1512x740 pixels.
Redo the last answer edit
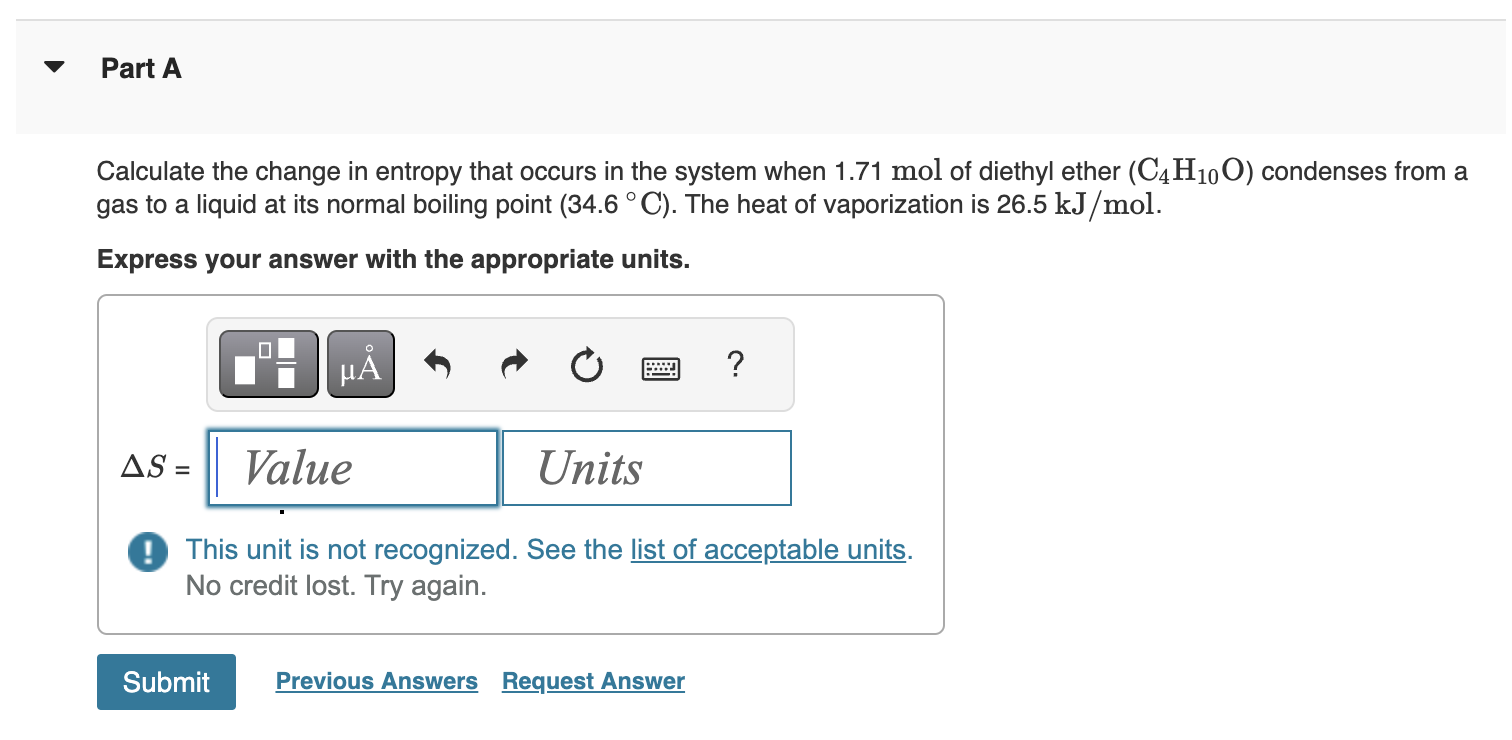tap(513, 364)
